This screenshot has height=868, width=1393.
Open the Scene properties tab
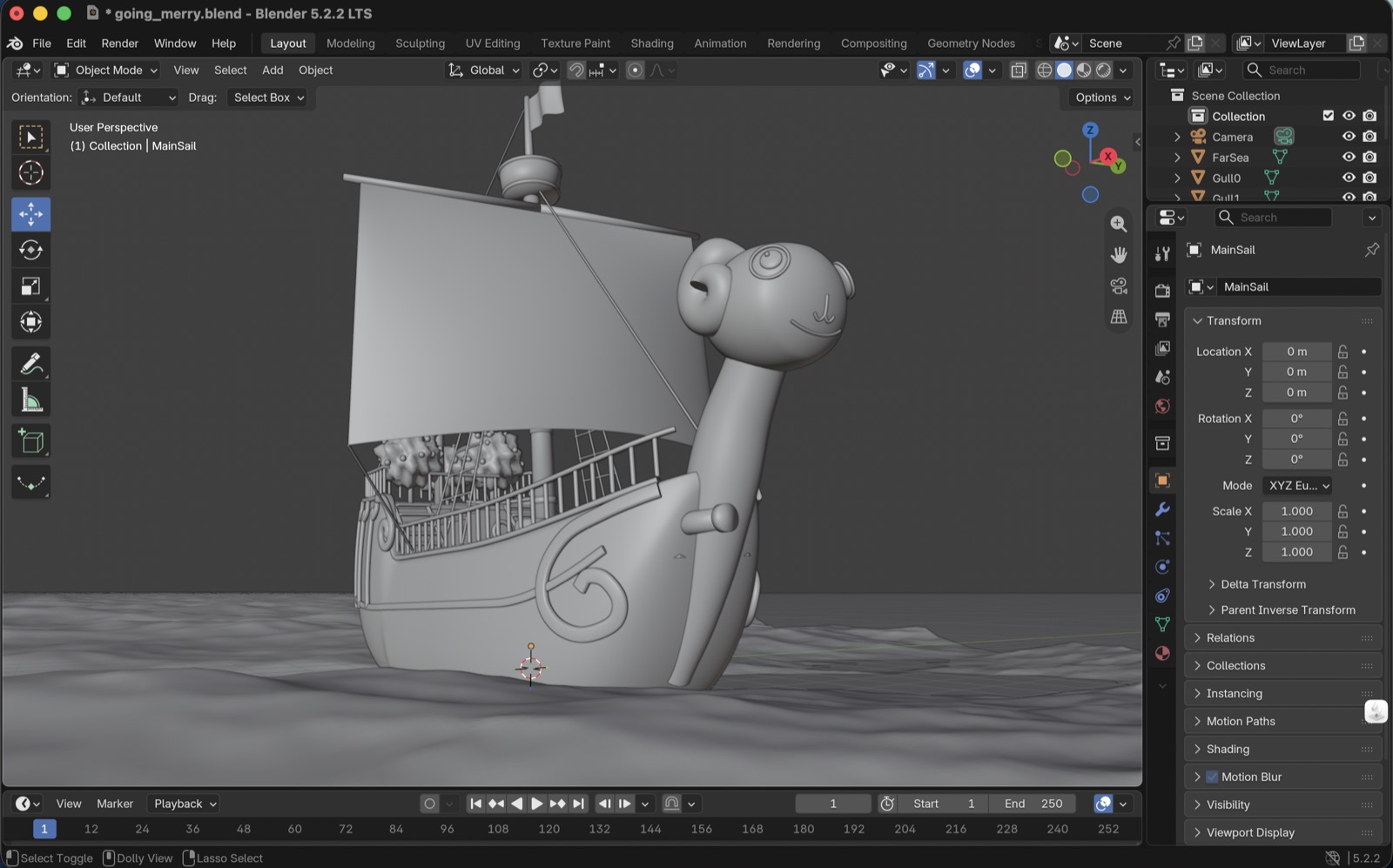click(1162, 377)
